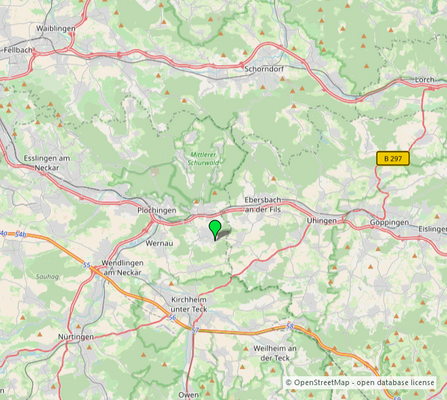This screenshot has width=447, height=400.
Task: Click the Uhingen town label
Action: 321,221
